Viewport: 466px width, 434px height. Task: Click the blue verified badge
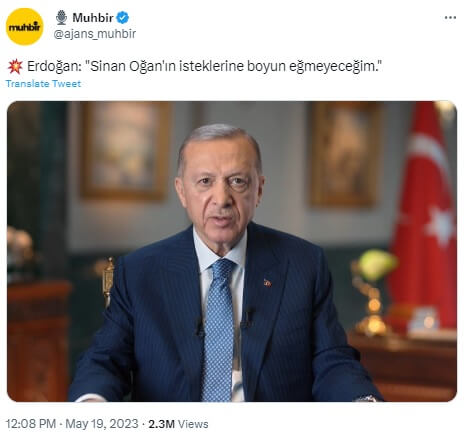tap(123, 18)
